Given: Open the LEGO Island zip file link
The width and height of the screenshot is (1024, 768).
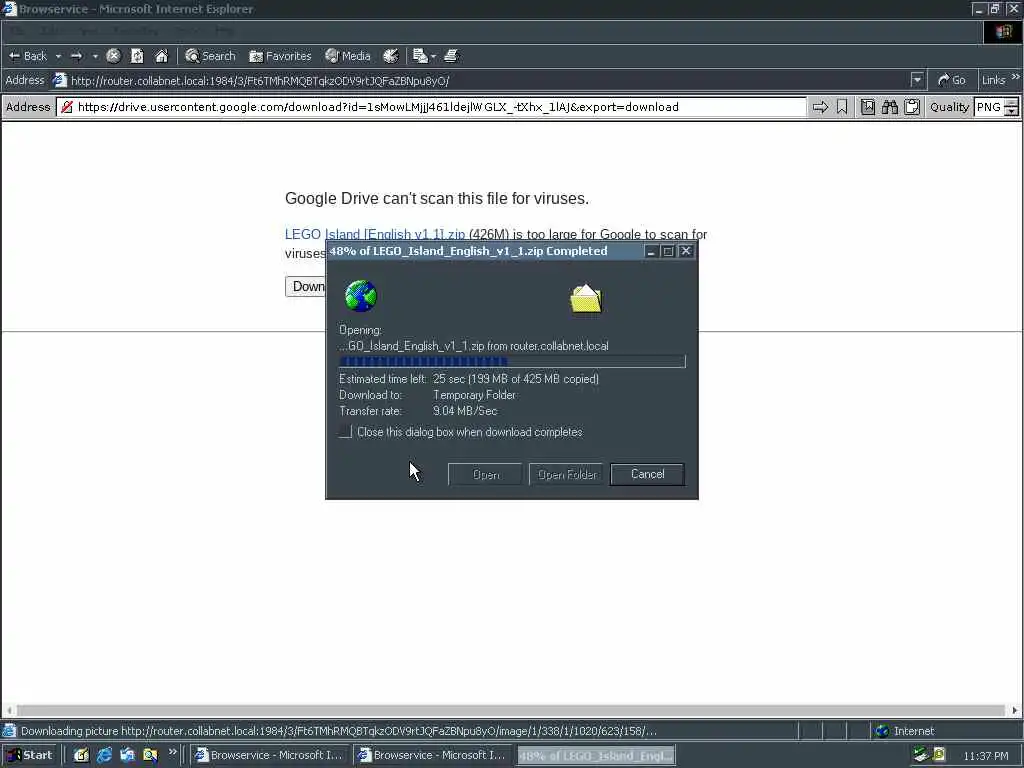Looking at the screenshot, I should coord(374,234).
